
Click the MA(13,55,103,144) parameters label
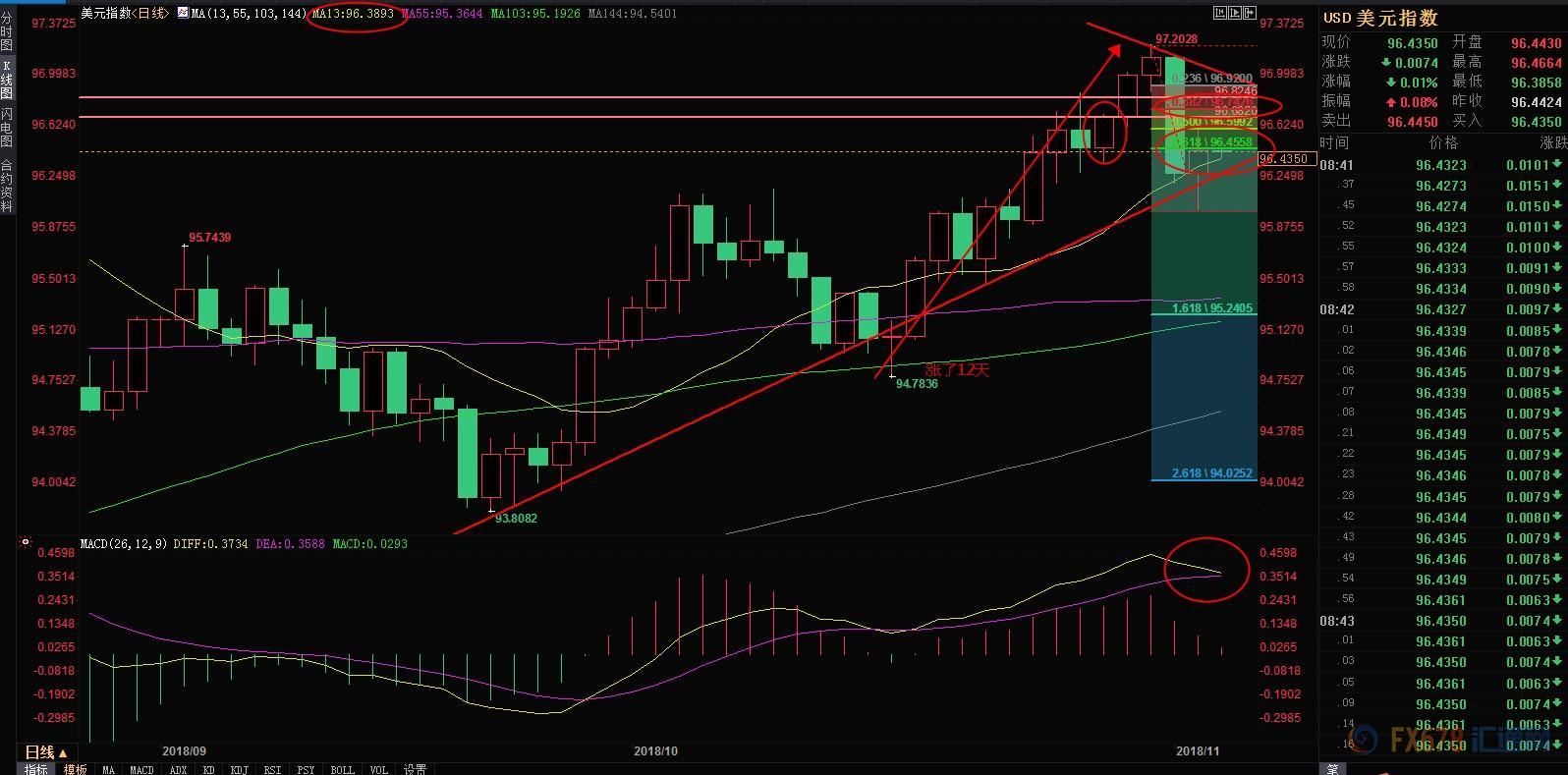pyautogui.click(x=248, y=14)
